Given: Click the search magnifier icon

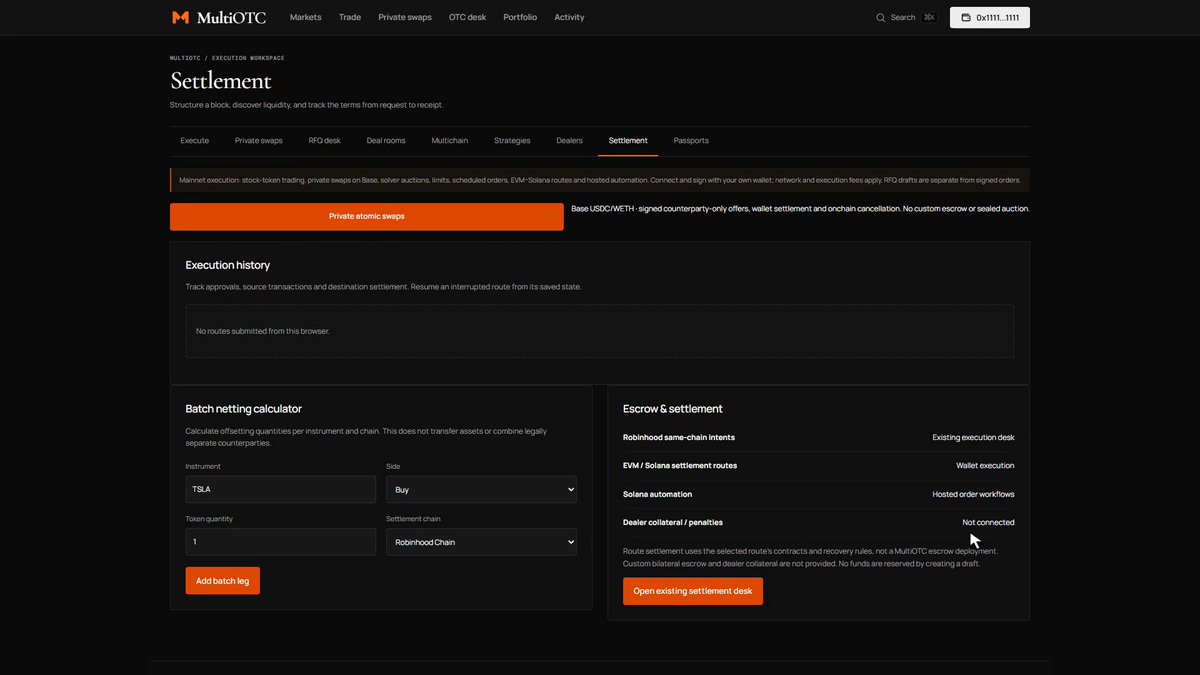Looking at the screenshot, I should tap(881, 17).
